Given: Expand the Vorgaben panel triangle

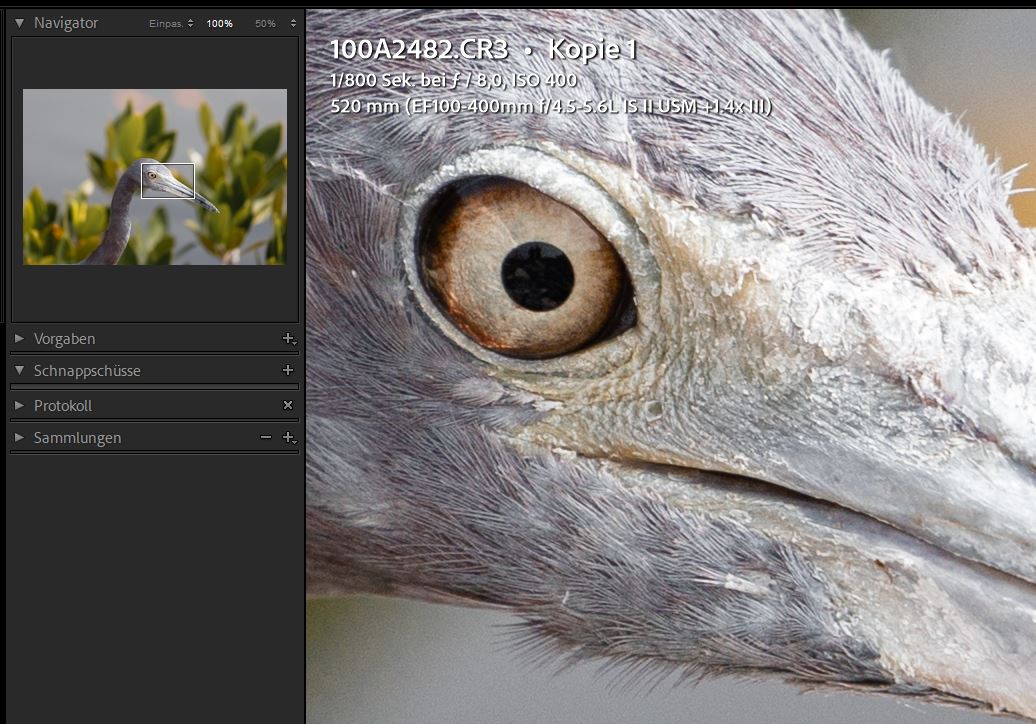Looking at the screenshot, I should (x=19, y=338).
